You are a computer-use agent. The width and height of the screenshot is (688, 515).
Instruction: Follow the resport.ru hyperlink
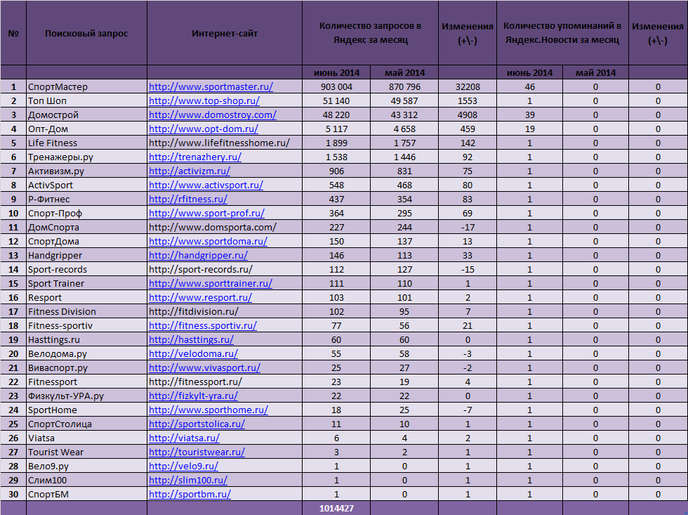coord(200,297)
